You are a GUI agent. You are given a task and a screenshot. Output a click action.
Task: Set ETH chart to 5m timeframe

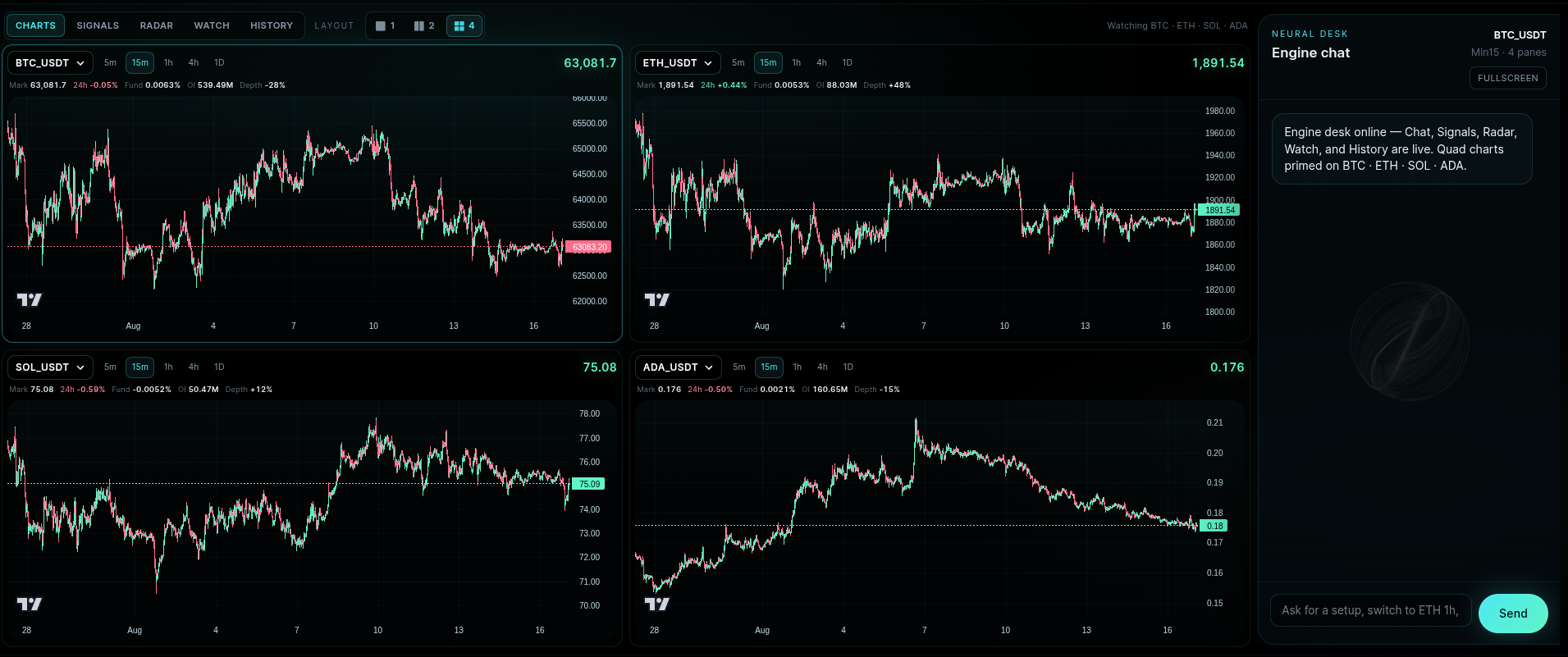pyautogui.click(x=738, y=62)
